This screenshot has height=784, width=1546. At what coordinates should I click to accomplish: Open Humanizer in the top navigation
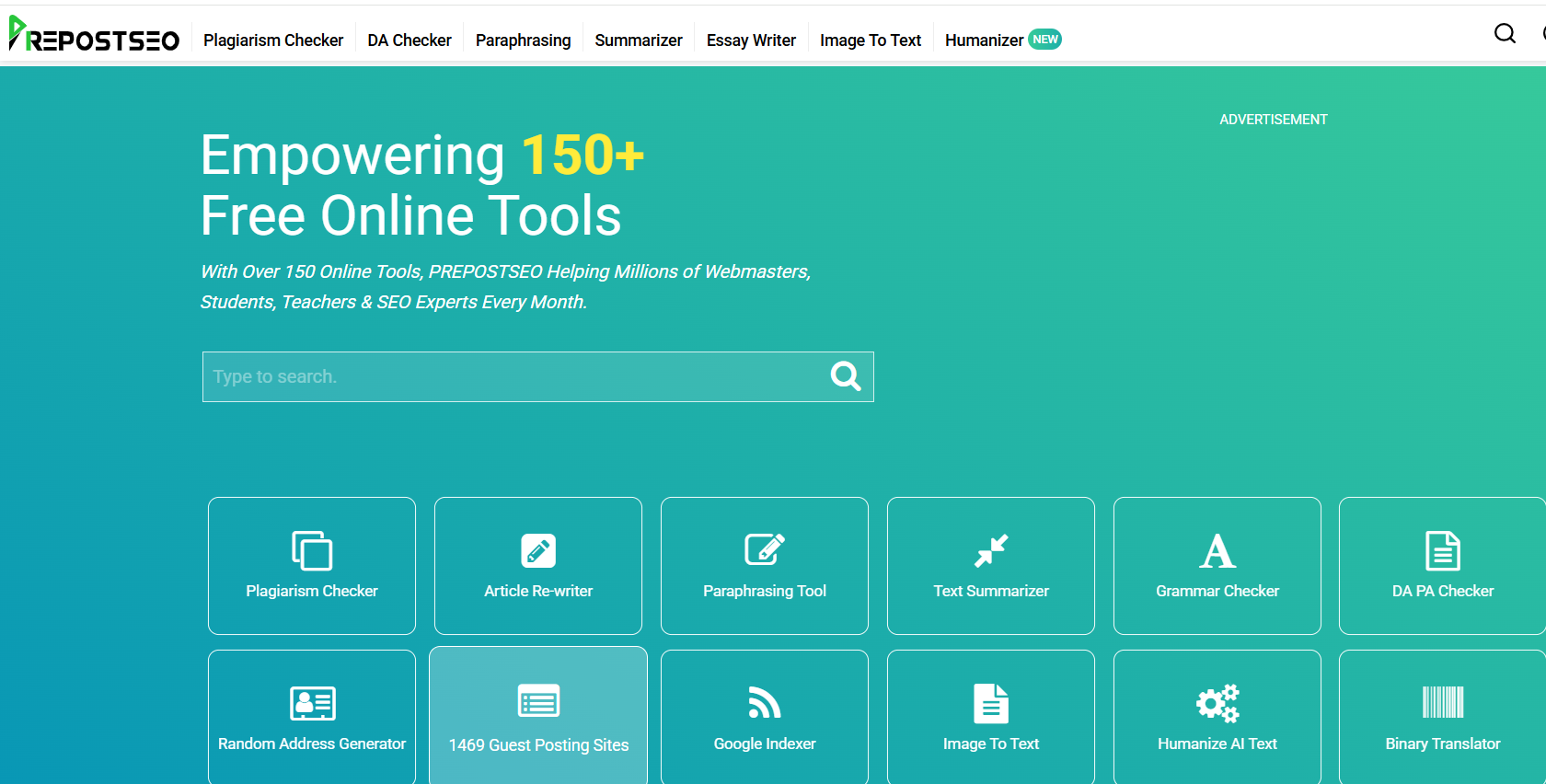click(984, 40)
